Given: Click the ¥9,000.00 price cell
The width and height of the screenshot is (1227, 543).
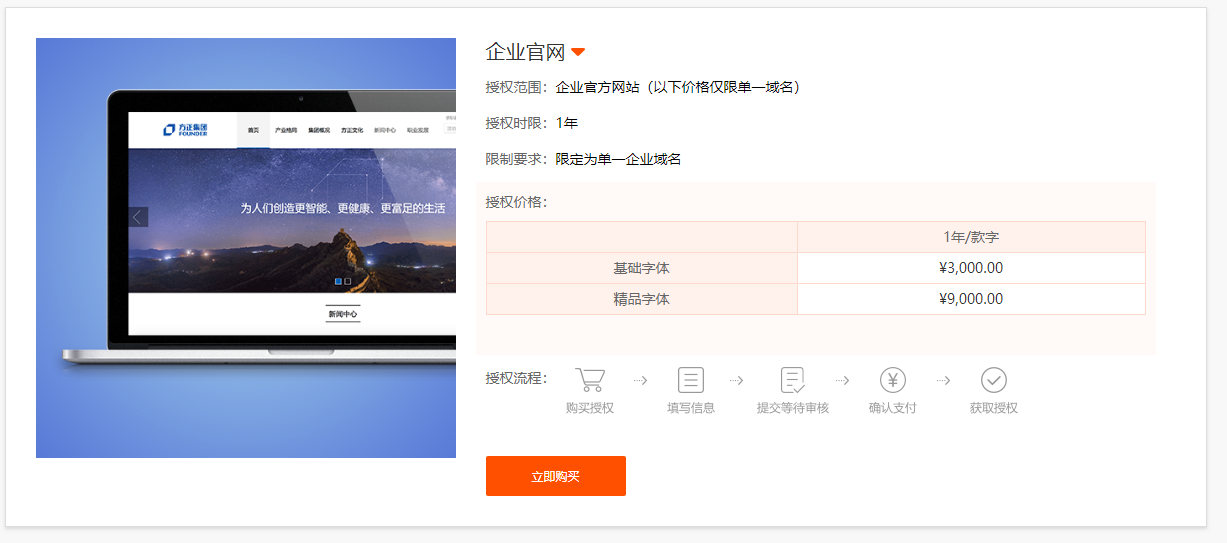Looking at the screenshot, I should pyautogui.click(x=970, y=299).
